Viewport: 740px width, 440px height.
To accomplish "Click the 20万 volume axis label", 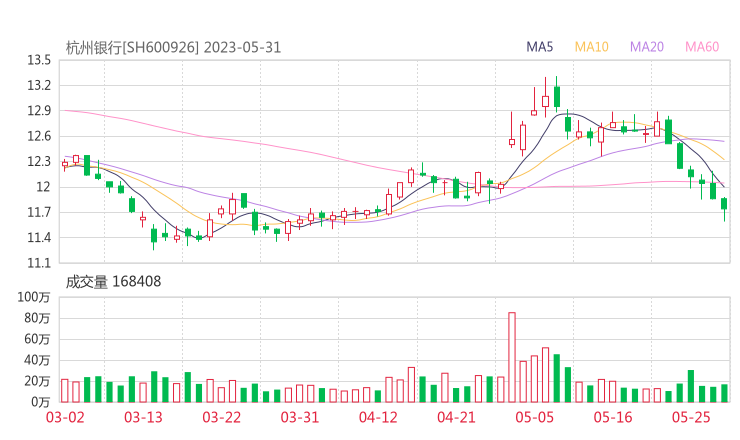I will (x=37, y=381).
